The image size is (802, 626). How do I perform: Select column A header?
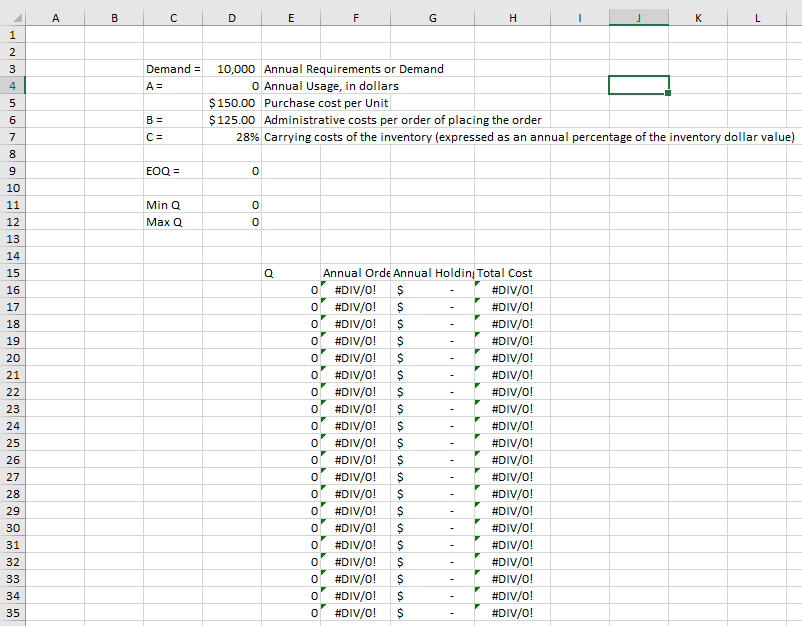[x=55, y=18]
